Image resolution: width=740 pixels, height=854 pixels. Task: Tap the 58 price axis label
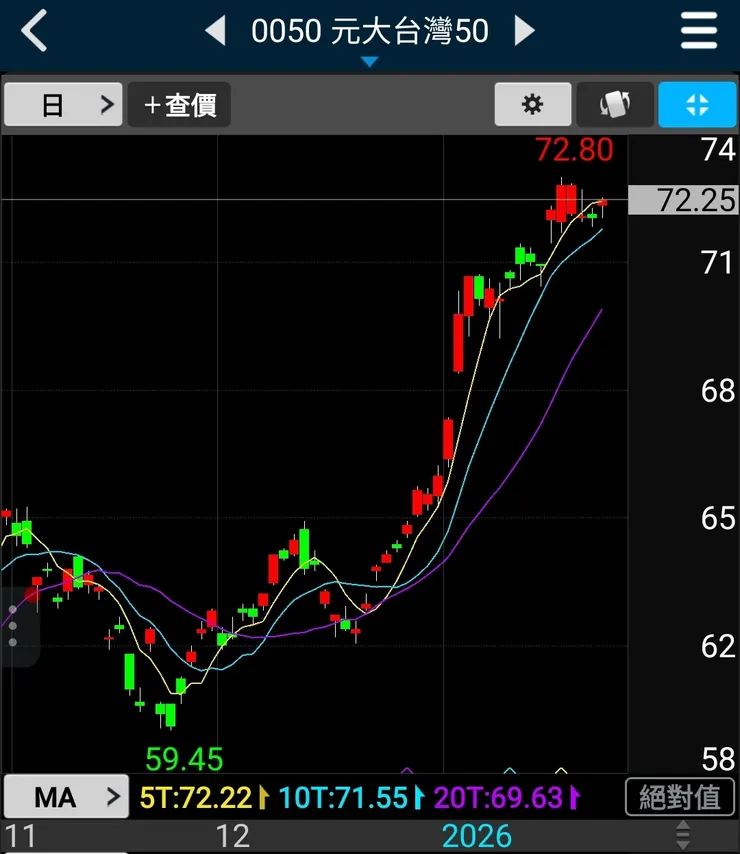(718, 759)
